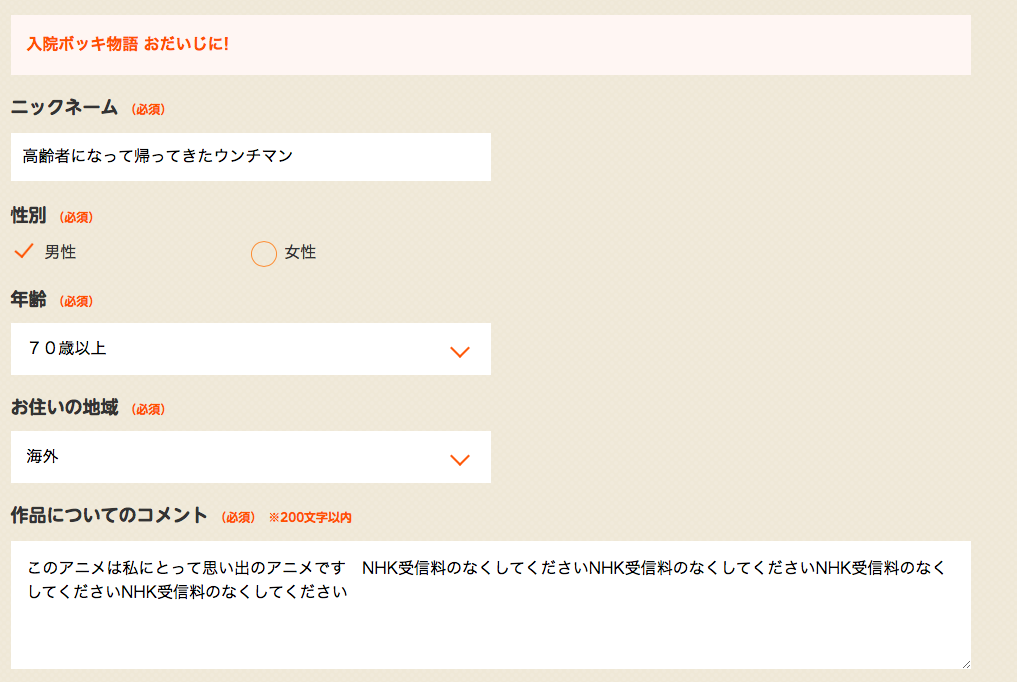Screen dimensions: 1017x682
Task: Click the 作品についてのコメント label
Action: click(109, 515)
